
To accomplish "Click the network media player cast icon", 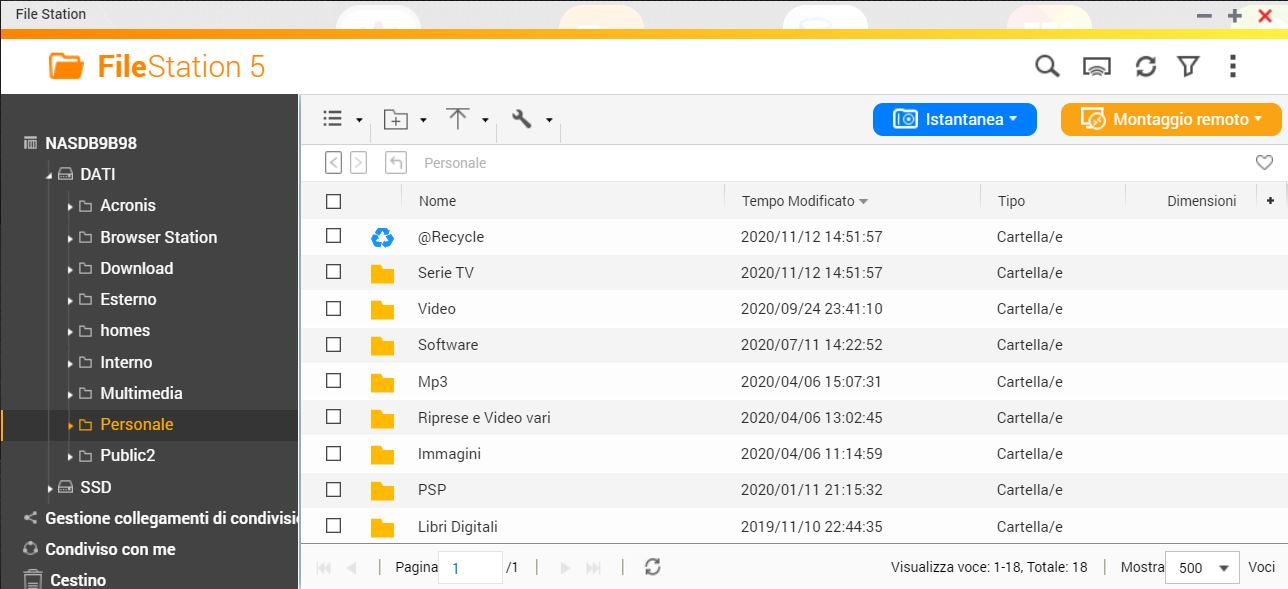I will point(1097,67).
